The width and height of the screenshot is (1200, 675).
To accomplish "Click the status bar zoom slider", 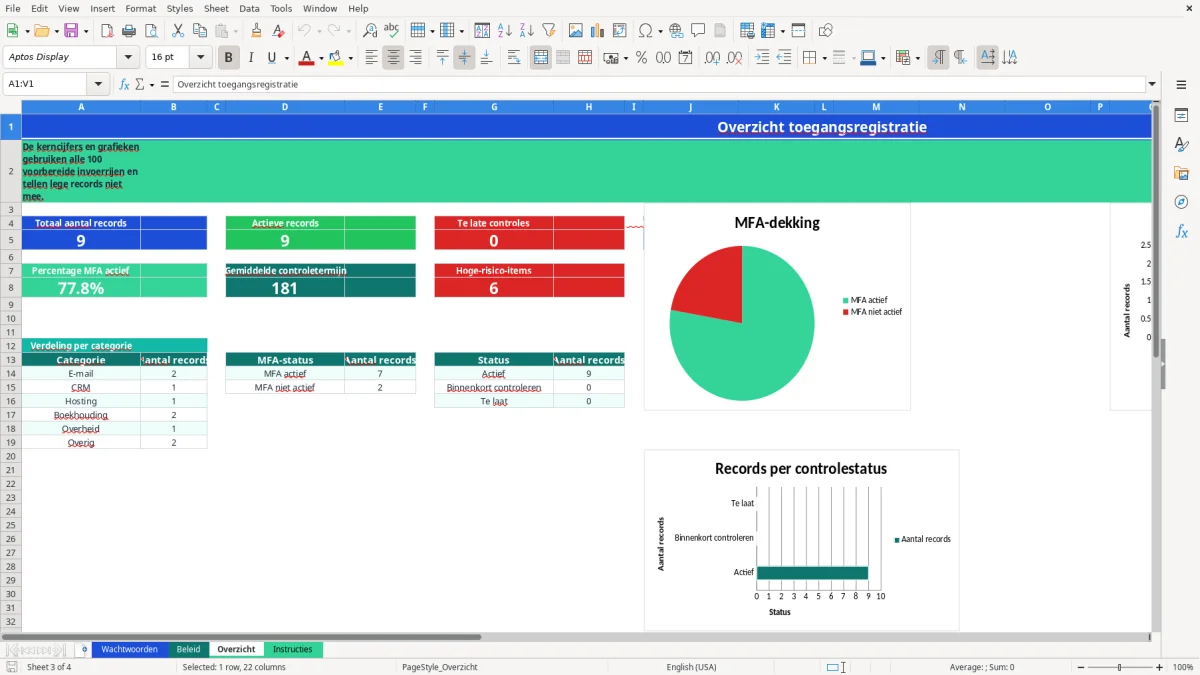I will point(1119,667).
